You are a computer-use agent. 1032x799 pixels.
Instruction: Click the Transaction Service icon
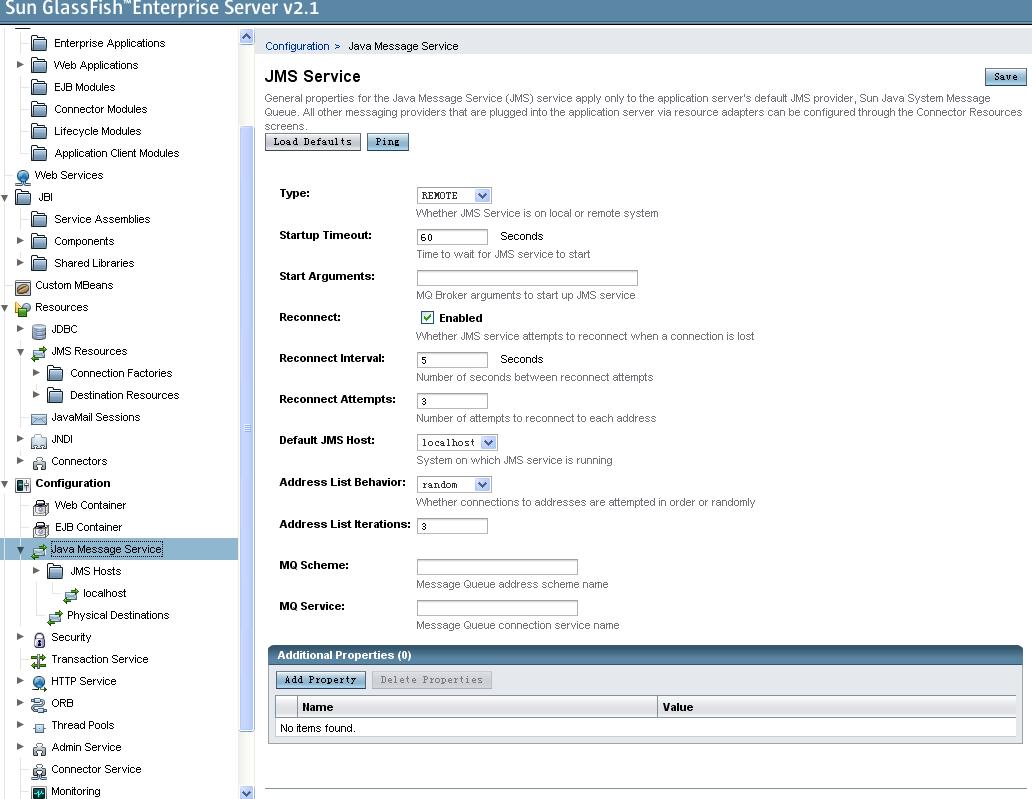pos(39,661)
